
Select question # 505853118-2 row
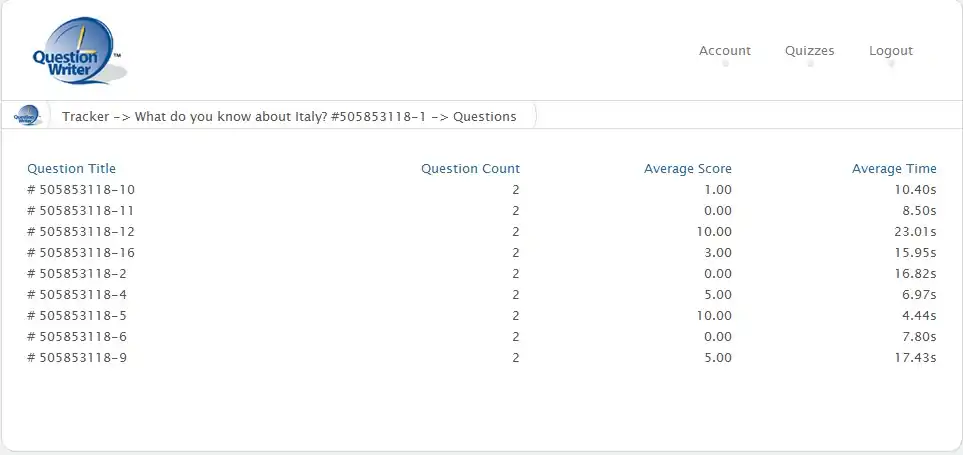coord(77,273)
